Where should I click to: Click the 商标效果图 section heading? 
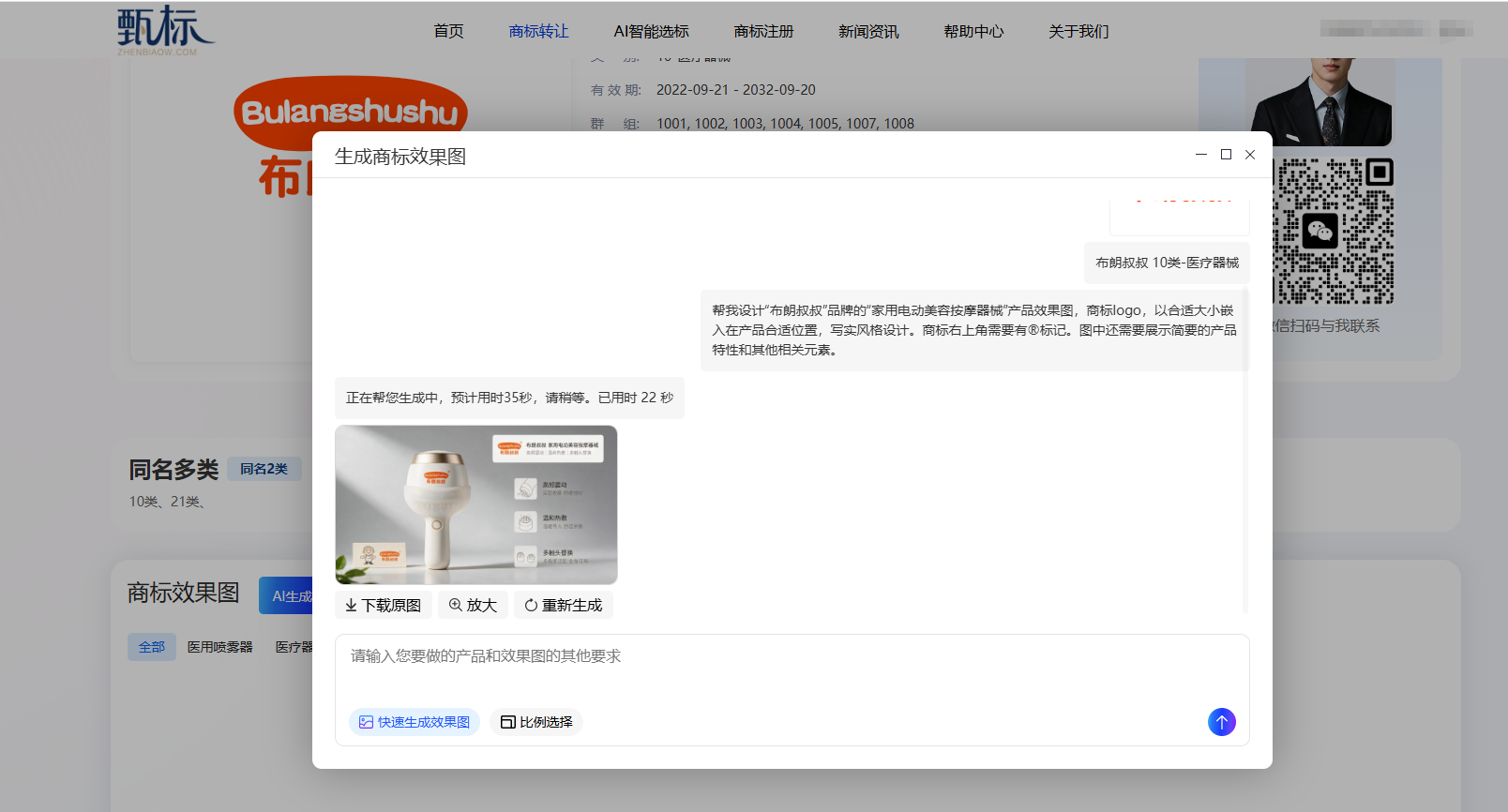pyautogui.click(x=184, y=593)
